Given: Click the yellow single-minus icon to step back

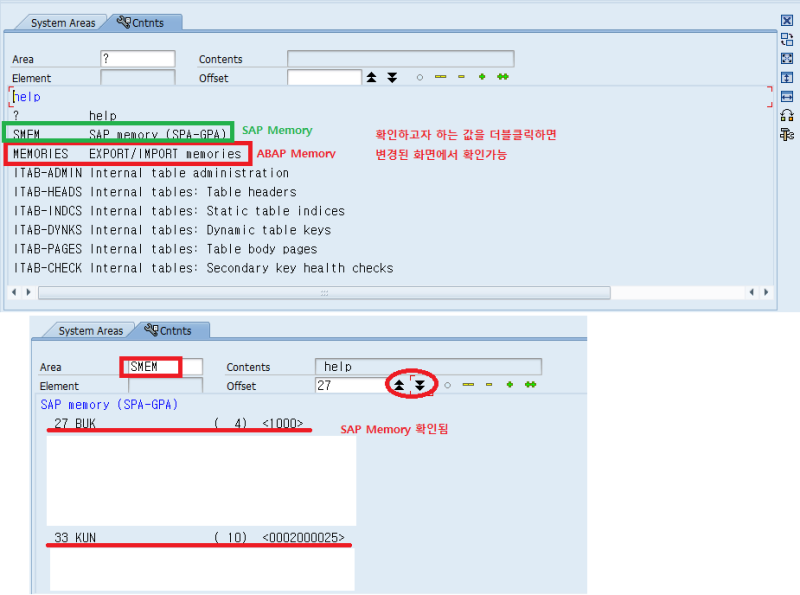Looking at the screenshot, I should (x=461, y=76).
